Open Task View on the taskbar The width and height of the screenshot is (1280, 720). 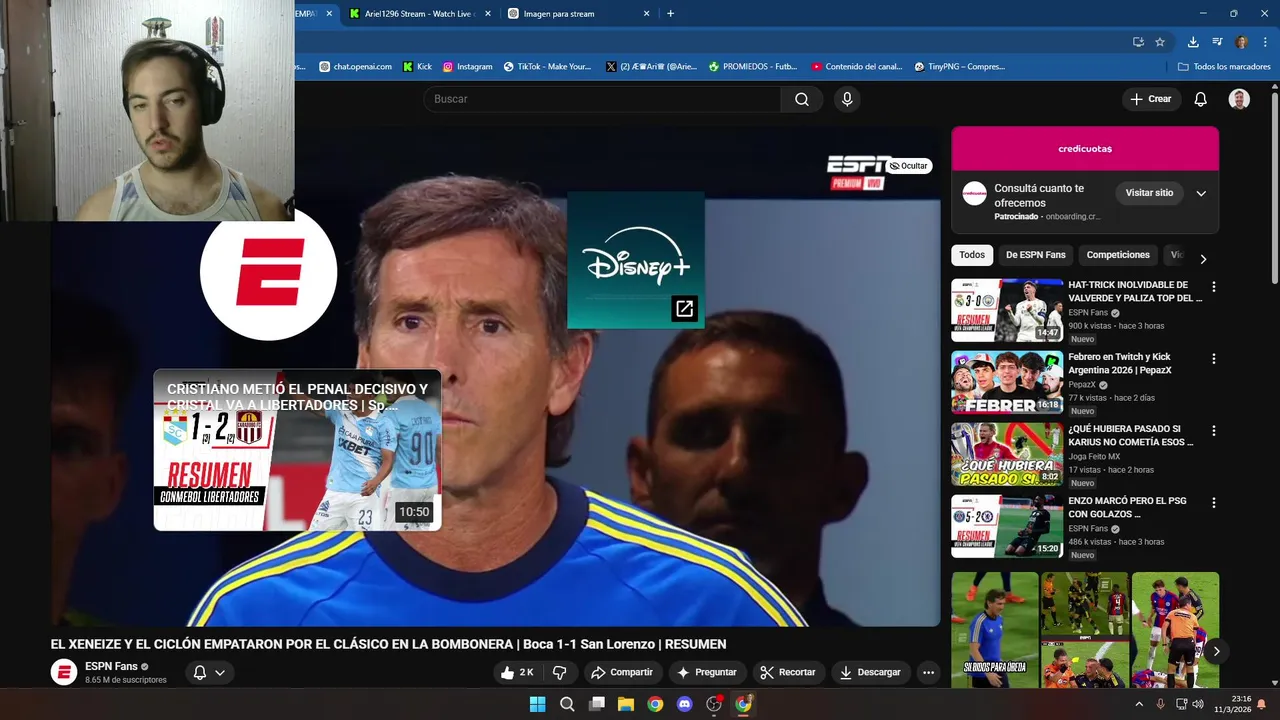(x=597, y=704)
